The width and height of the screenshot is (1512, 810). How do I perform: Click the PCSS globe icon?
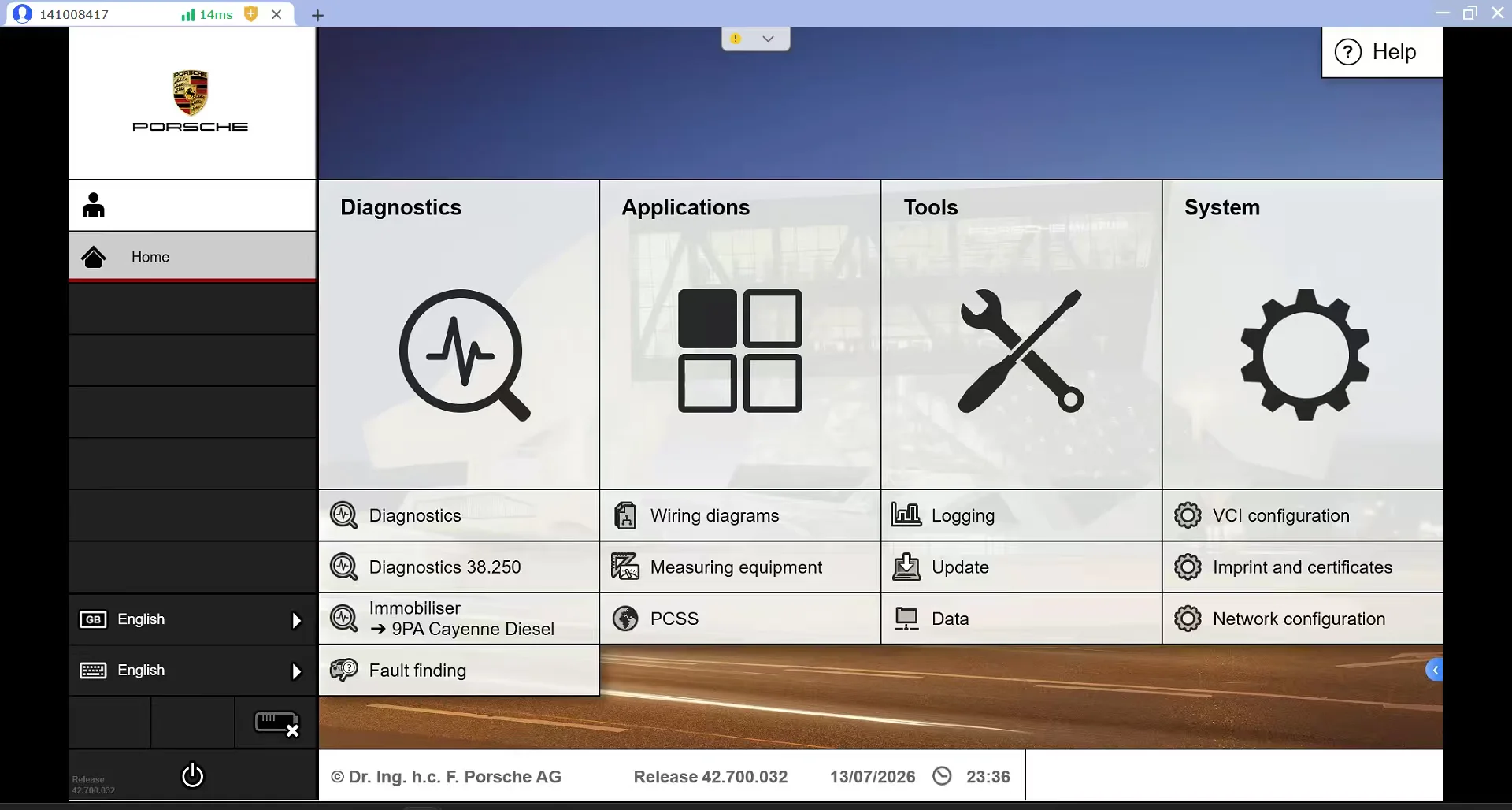625,619
